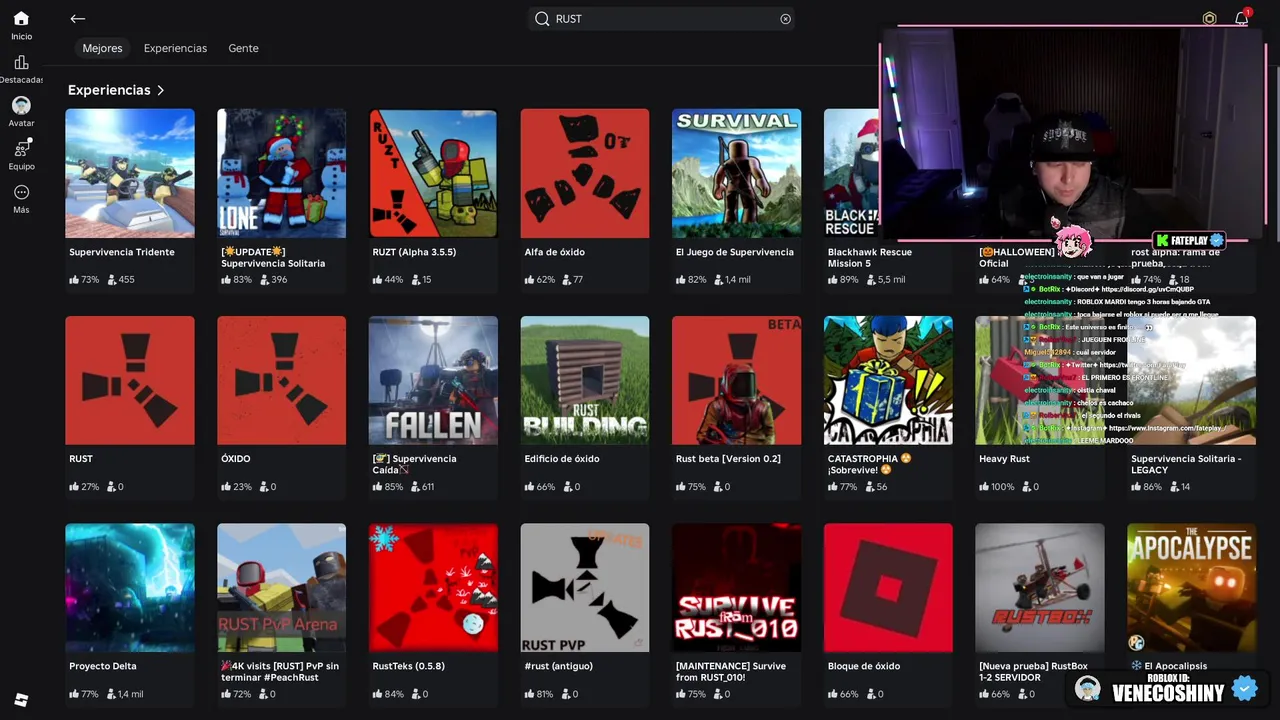Open the Más menu icon
Image resolution: width=1280 pixels, height=720 pixels.
click(21, 192)
